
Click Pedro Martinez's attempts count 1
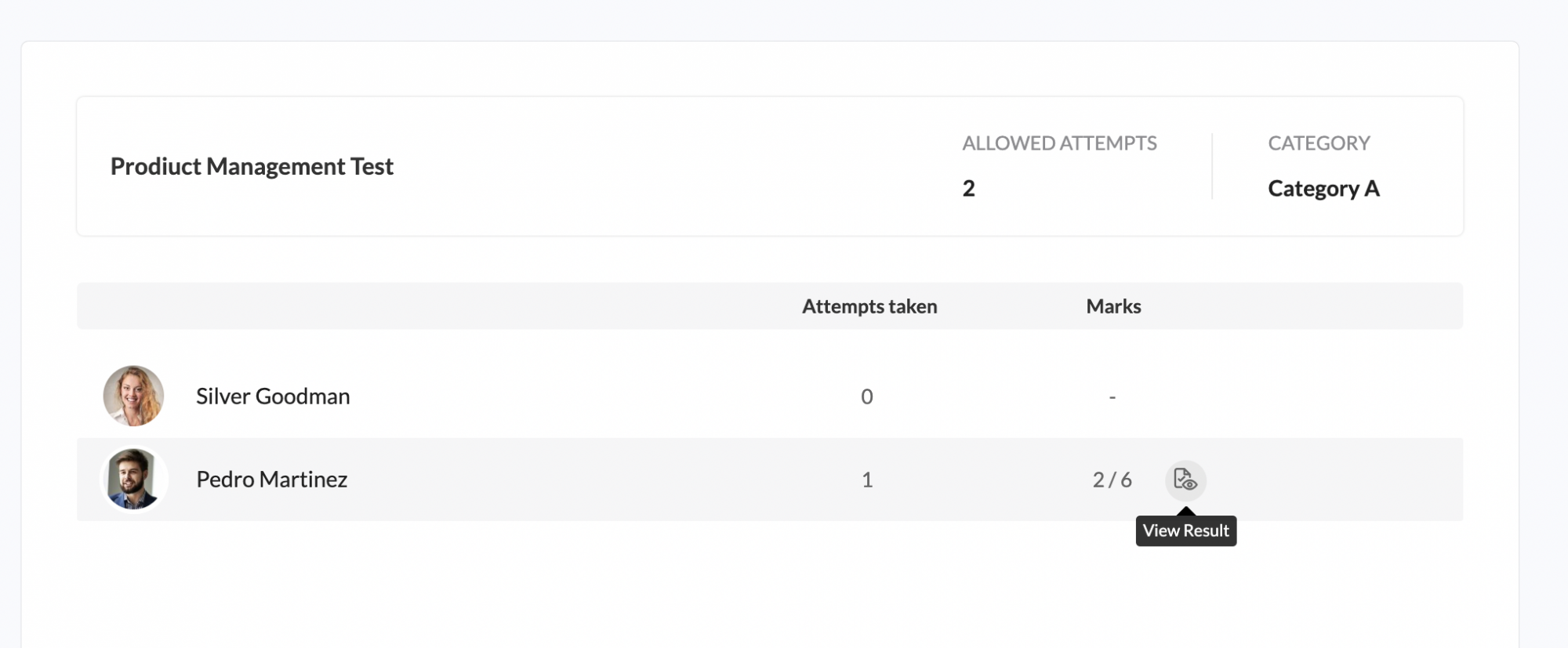[x=867, y=480]
